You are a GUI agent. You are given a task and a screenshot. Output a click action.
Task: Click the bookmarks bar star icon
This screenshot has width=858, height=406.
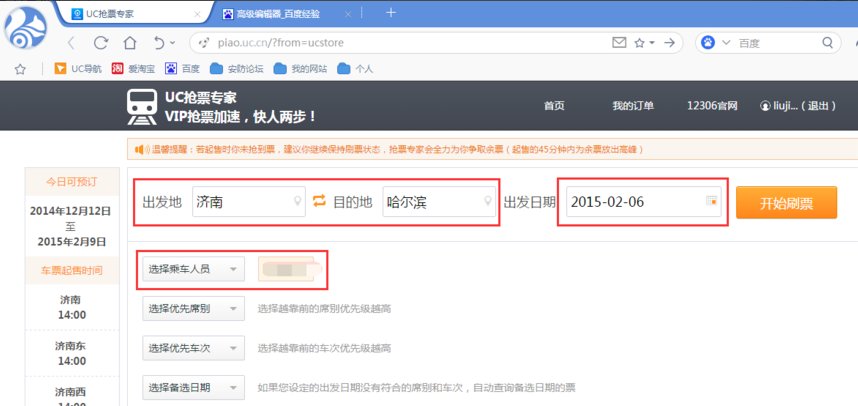click(20, 69)
